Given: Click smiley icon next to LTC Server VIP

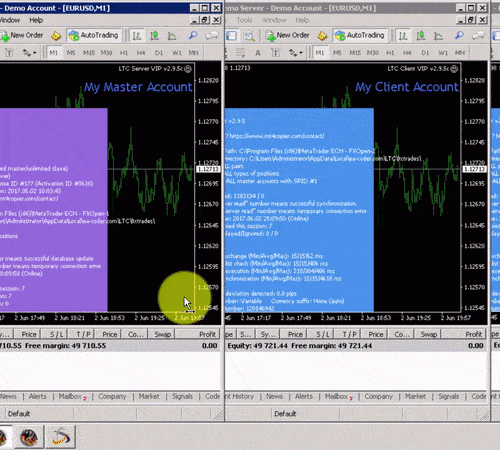Looking at the screenshot, I should (188, 69).
